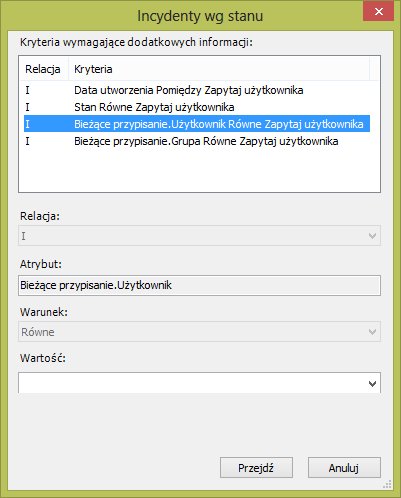Open the Wartość dropdown arrow
The width and height of the screenshot is (401, 498).
pyautogui.click(x=372, y=384)
